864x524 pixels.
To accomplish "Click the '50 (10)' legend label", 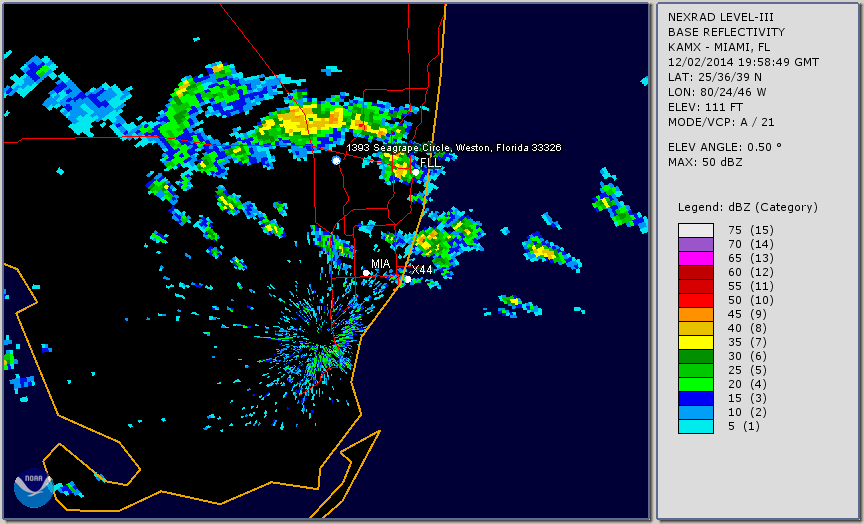I will tap(750, 300).
